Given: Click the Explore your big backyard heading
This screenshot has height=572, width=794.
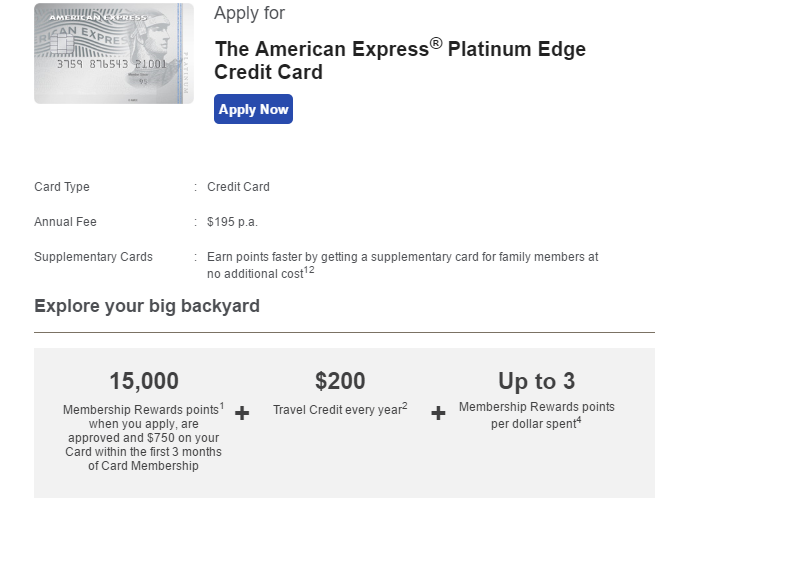Looking at the screenshot, I should point(147,306).
